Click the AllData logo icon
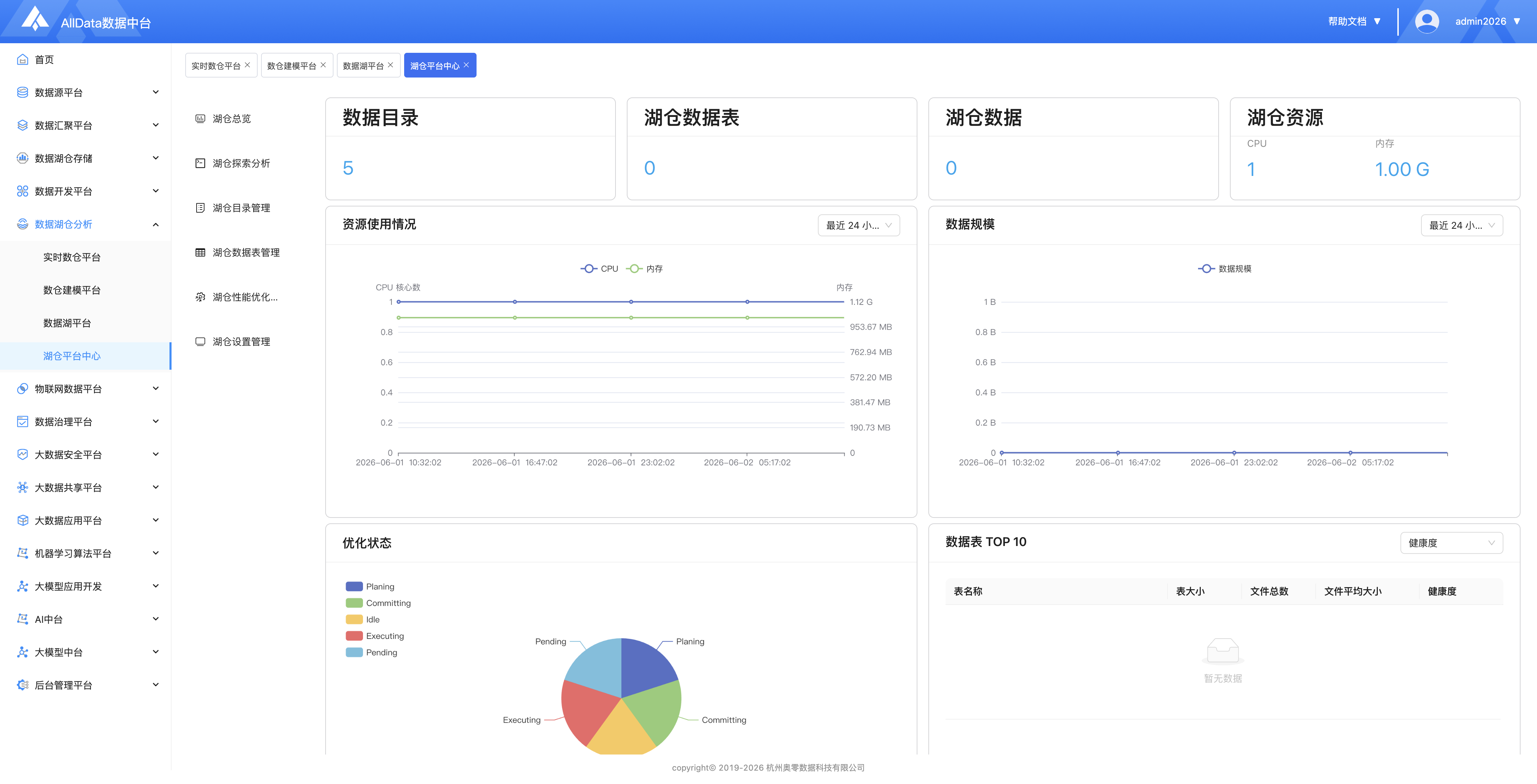Viewport: 1537px width, 784px height. coord(35,19)
